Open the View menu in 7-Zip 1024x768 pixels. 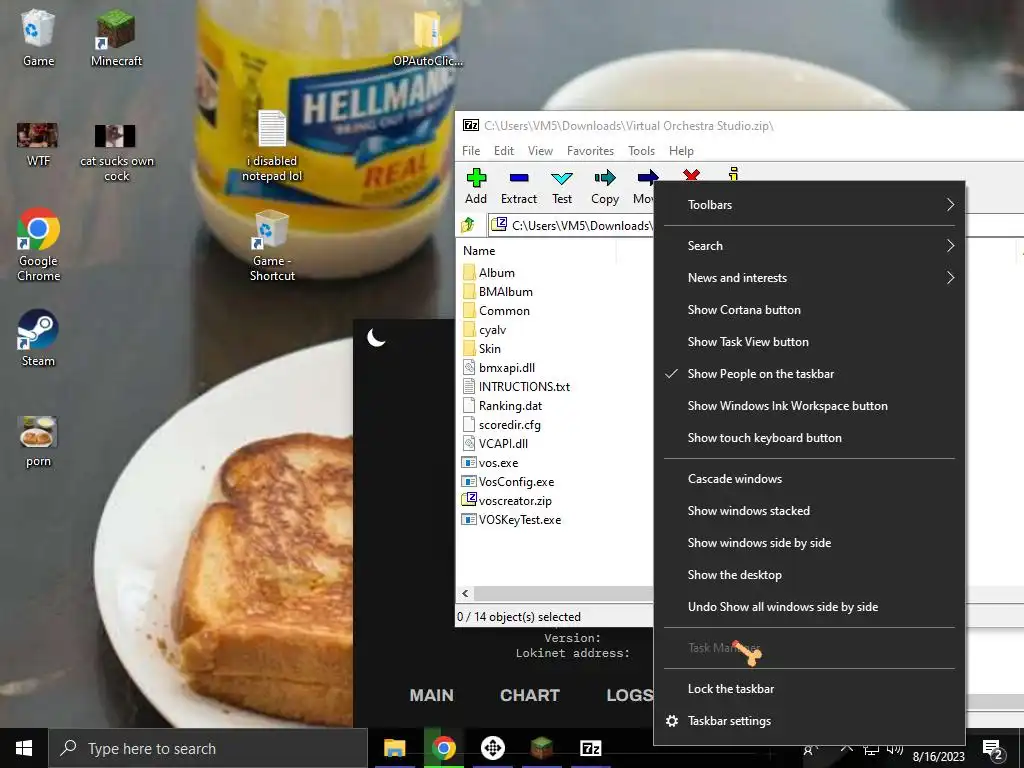click(540, 151)
